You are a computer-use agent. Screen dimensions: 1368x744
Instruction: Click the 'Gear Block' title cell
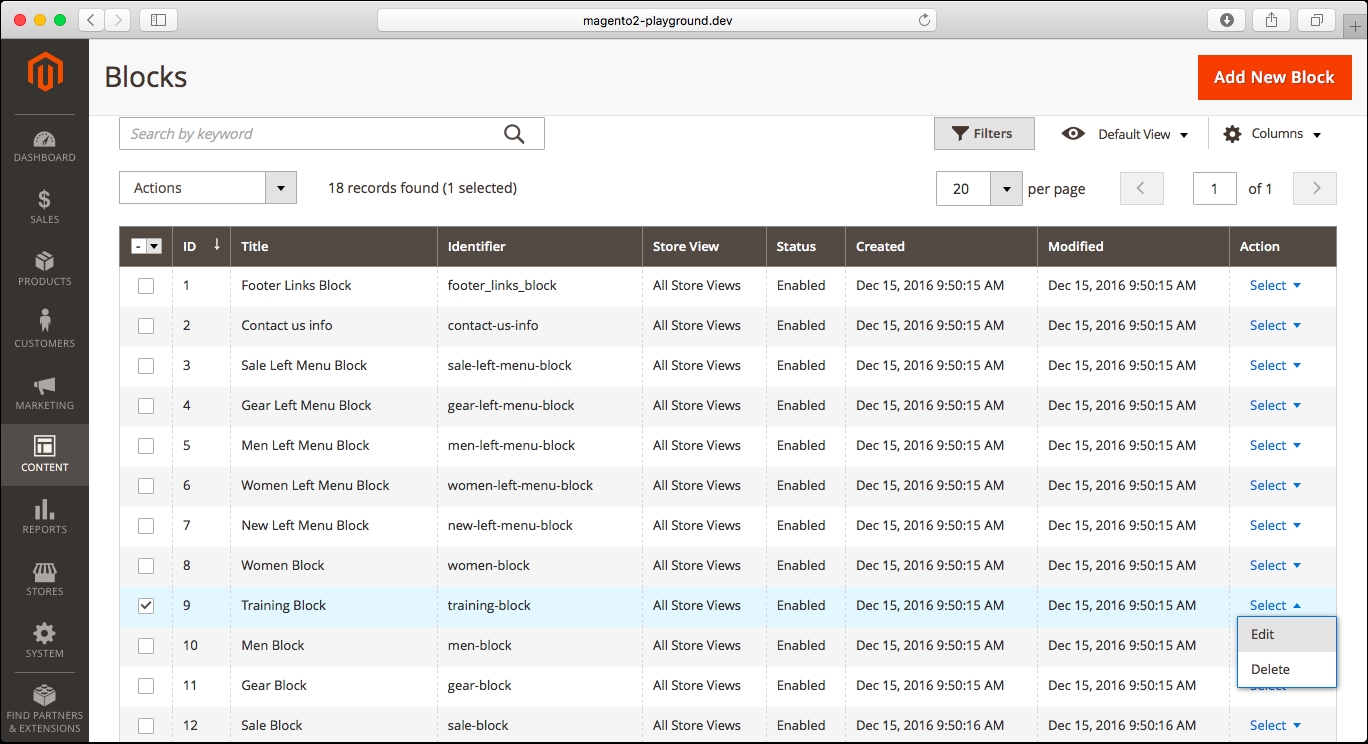pos(274,686)
